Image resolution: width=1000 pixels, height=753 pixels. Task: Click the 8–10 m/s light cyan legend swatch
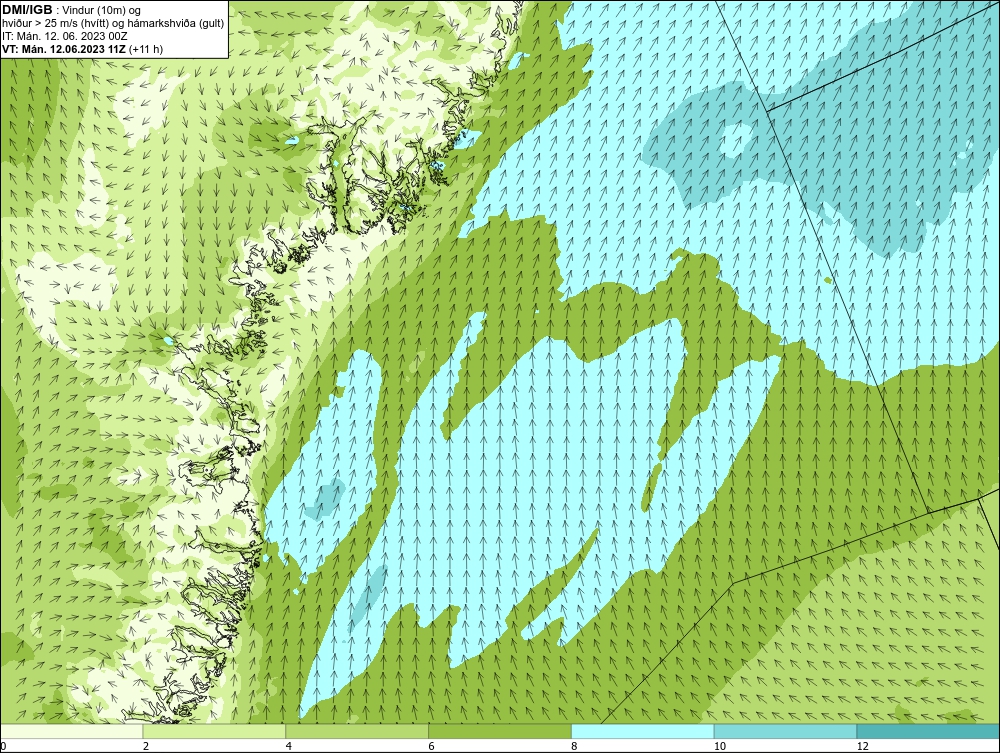(643, 731)
